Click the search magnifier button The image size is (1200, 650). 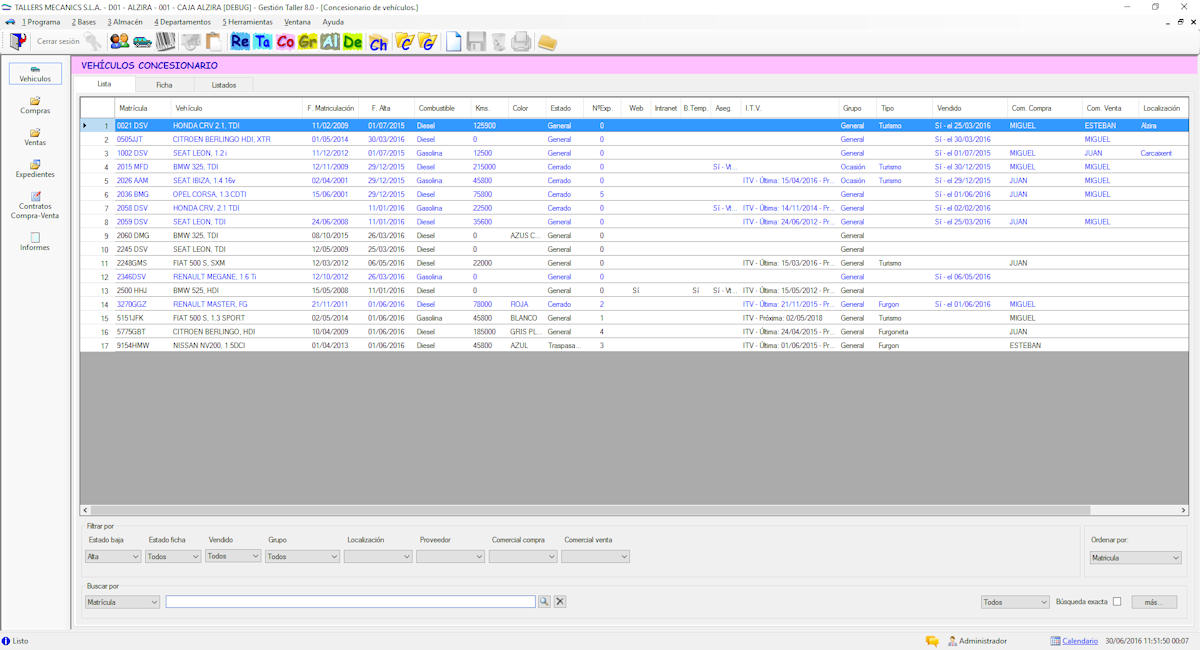point(545,602)
